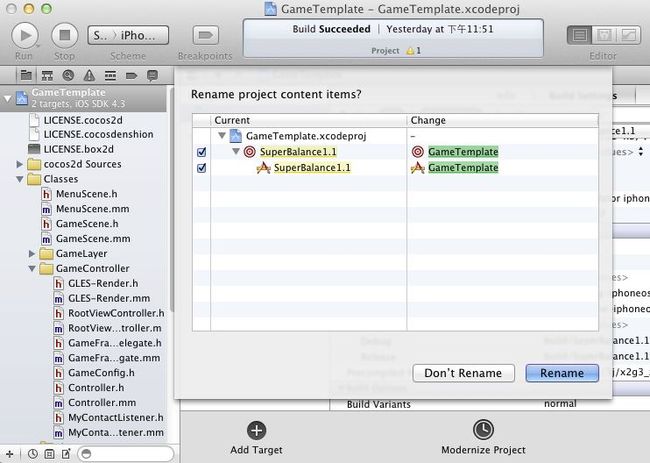Click the cocos2d Sources folder icon
The width and height of the screenshot is (650, 463).
pos(34,164)
